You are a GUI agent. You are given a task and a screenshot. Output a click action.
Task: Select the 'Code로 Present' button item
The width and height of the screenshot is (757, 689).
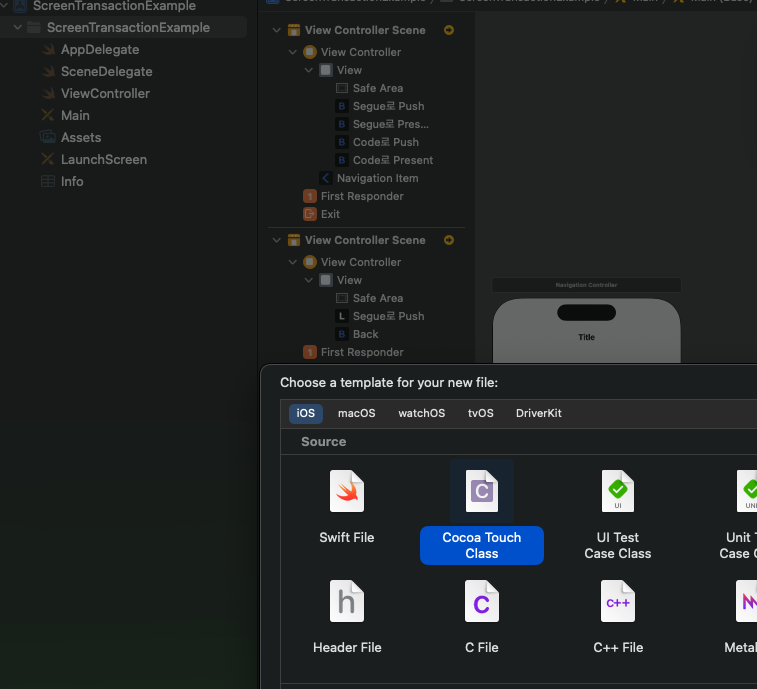(393, 160)
